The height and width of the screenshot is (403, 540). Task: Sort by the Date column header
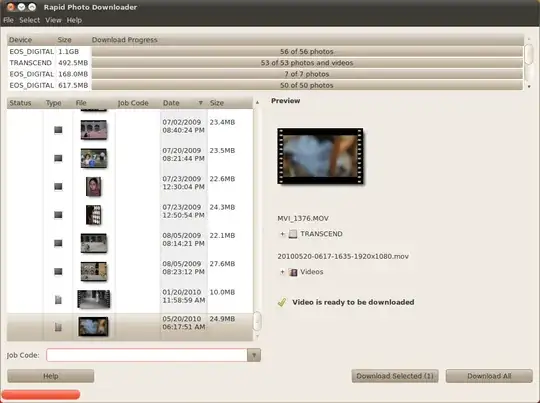[x=183, y=103]
